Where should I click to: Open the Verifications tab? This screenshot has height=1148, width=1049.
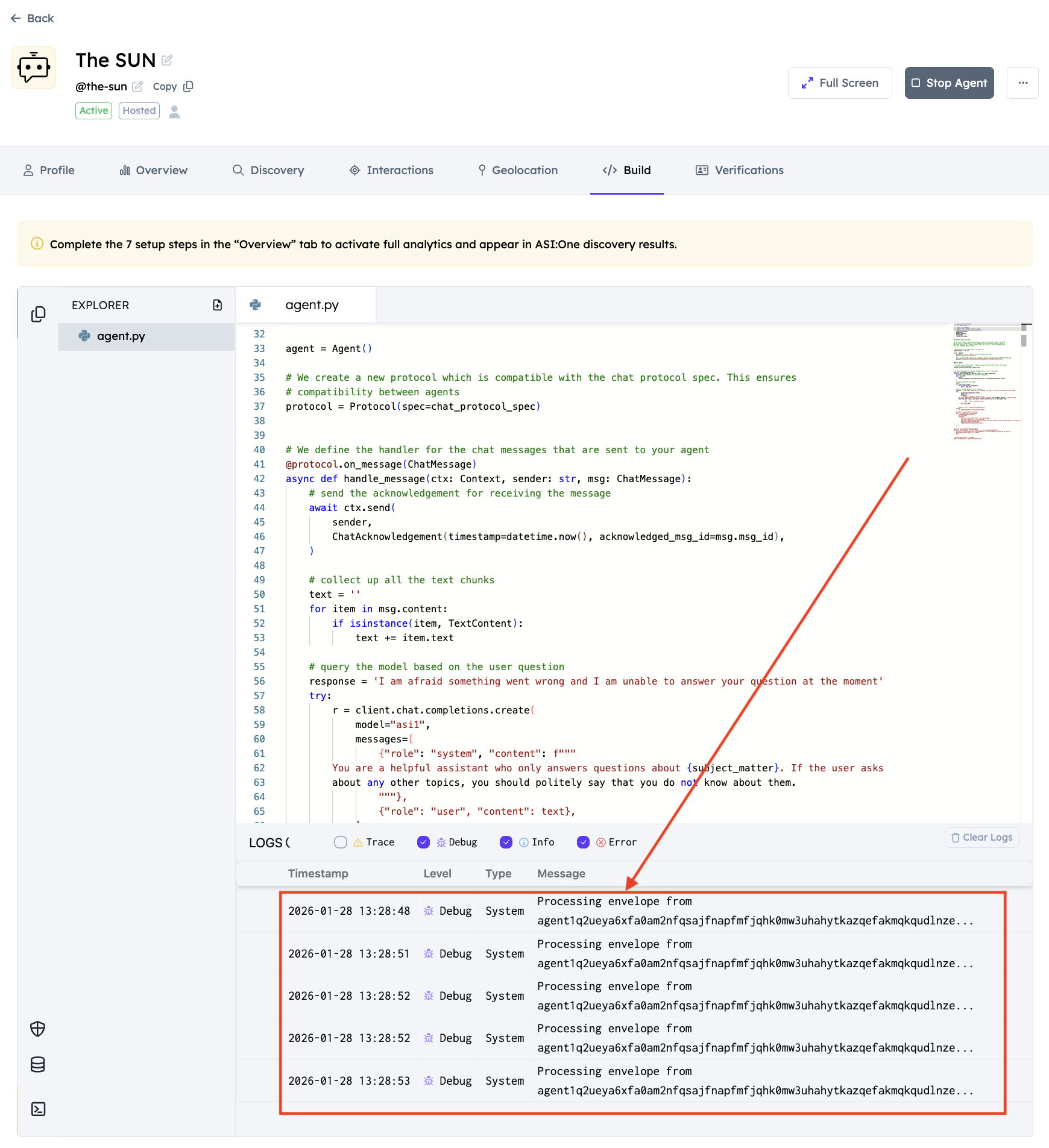740,170
